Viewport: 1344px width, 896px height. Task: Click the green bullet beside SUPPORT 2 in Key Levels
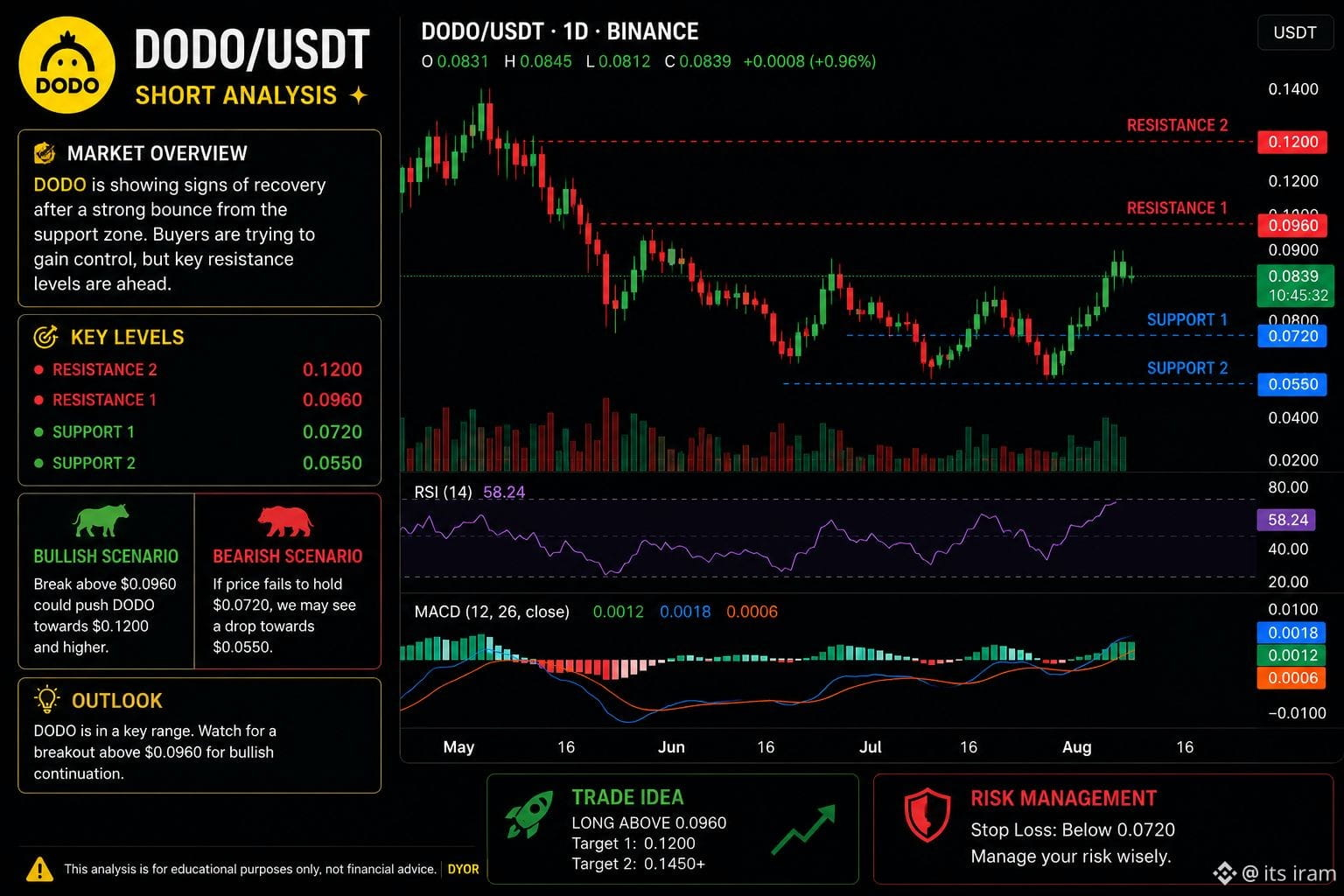point(38,463)
